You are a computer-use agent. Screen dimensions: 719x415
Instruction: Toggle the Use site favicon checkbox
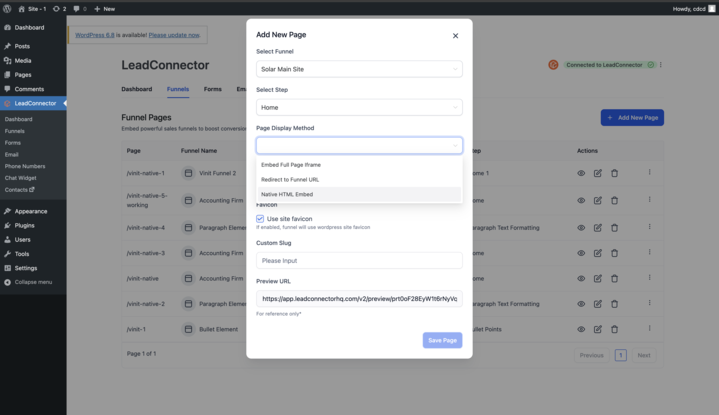click(260, 219)
